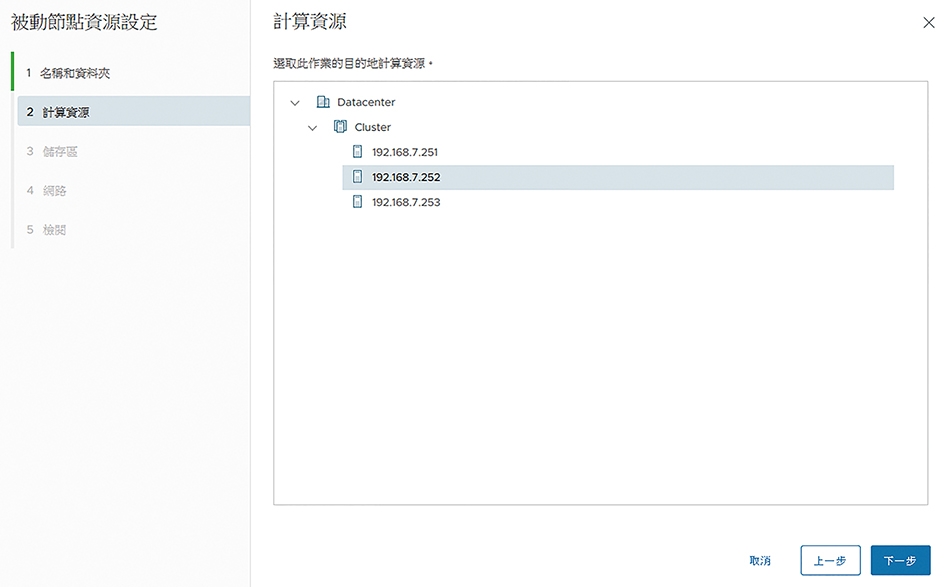Select the highlighted host 192.168.7.252
945x587 pixels.
click(x=618, y=177)
